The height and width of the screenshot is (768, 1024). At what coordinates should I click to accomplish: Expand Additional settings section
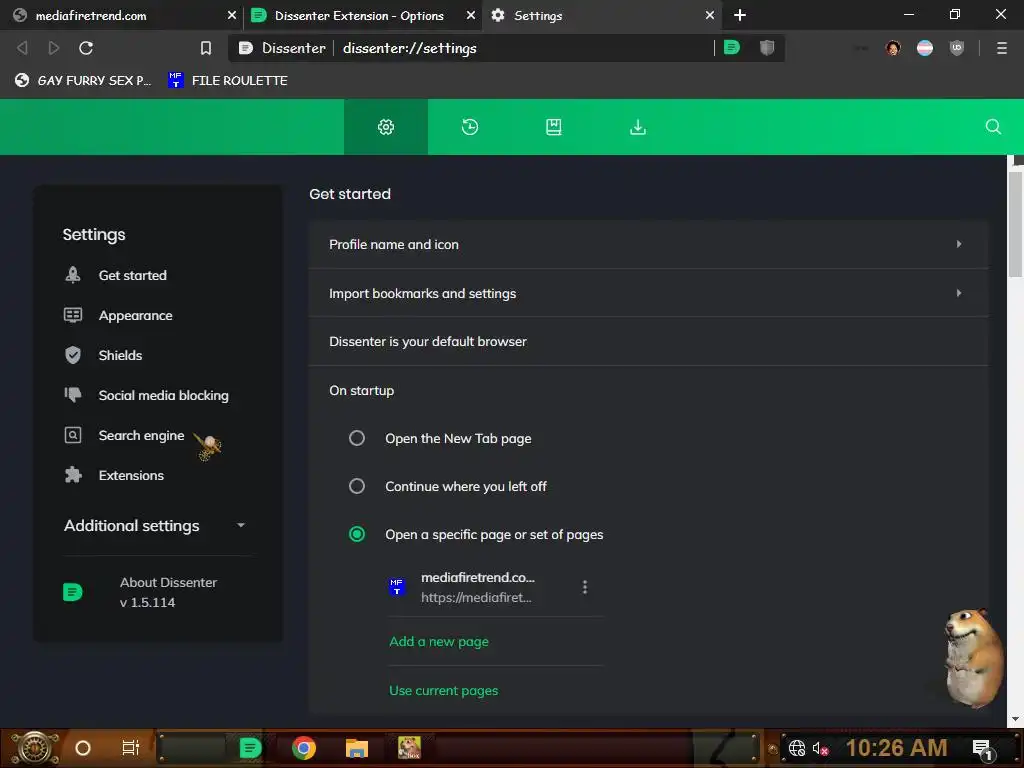click(155, 525)
